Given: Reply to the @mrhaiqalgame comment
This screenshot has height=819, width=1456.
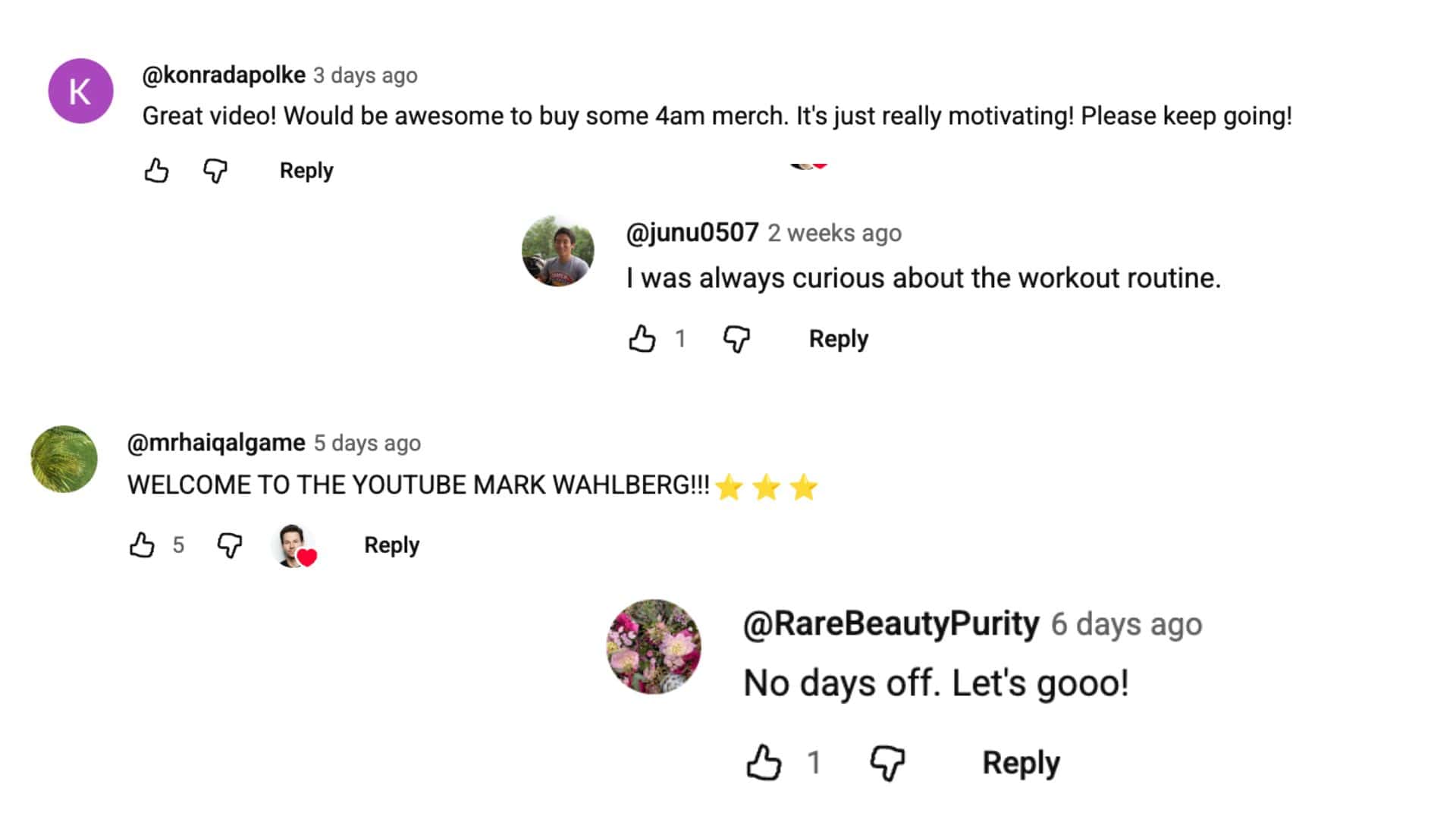Looking at the screenshot, I should click(391, 545).
